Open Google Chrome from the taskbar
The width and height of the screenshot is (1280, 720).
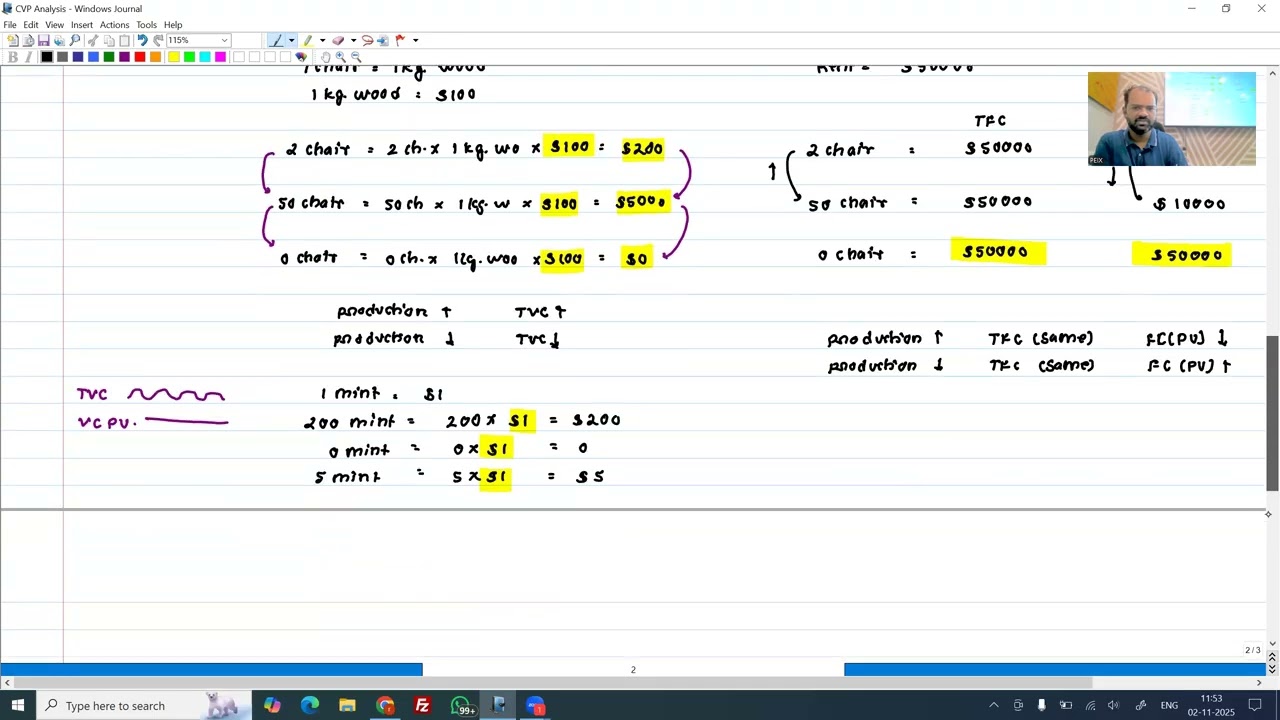[x=385, y=706]
